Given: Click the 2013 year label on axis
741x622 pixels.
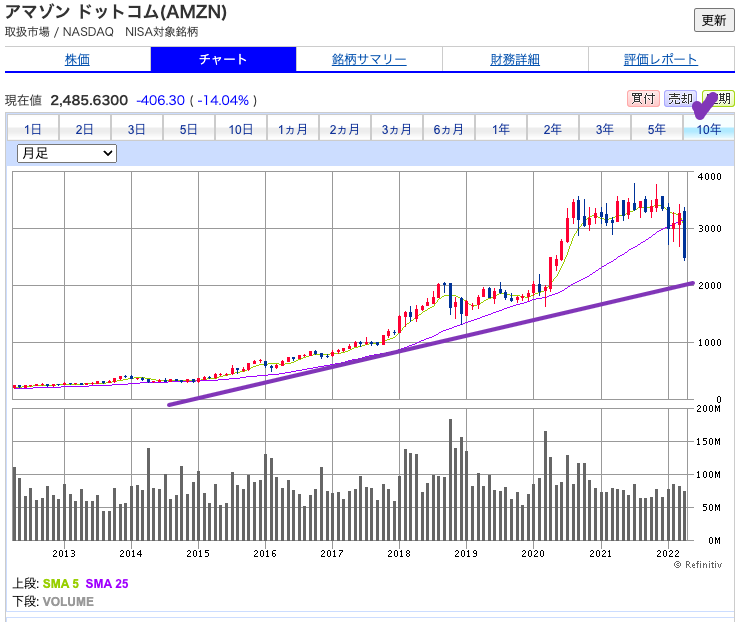Looking at the screenshot, I should [x=64, y=553].
